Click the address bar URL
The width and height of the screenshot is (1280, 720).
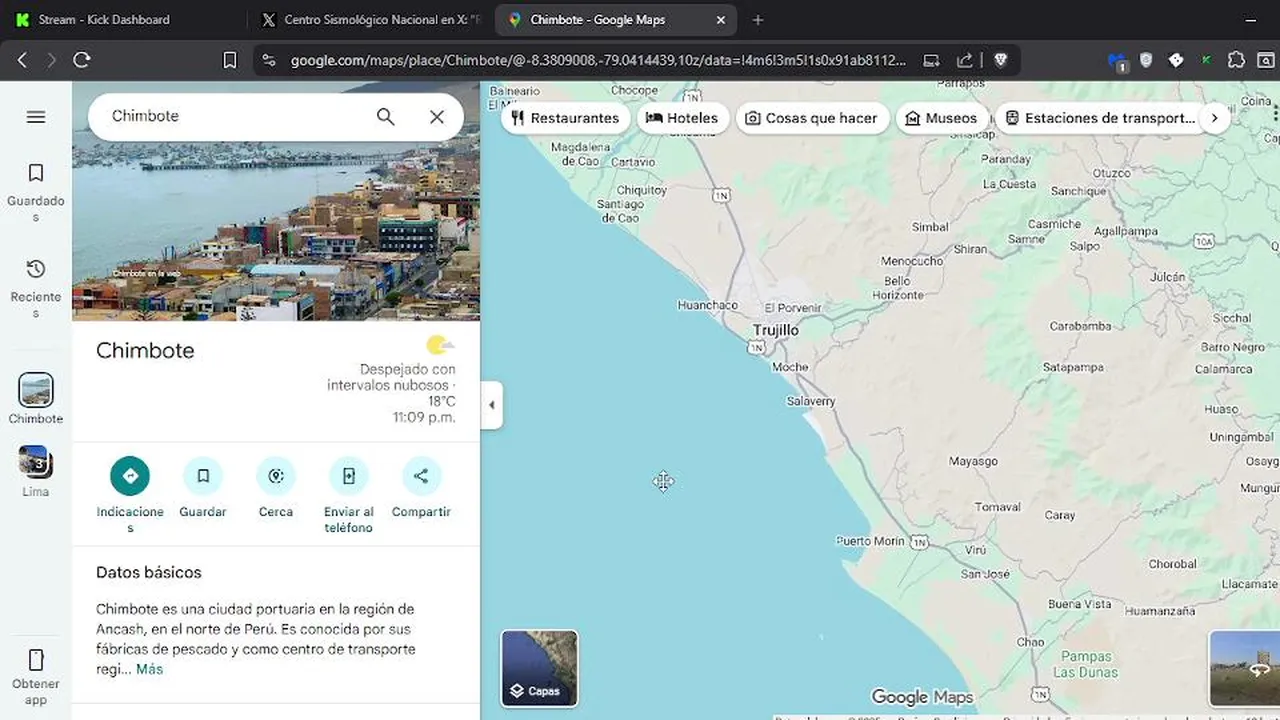(x=598, y=60)
